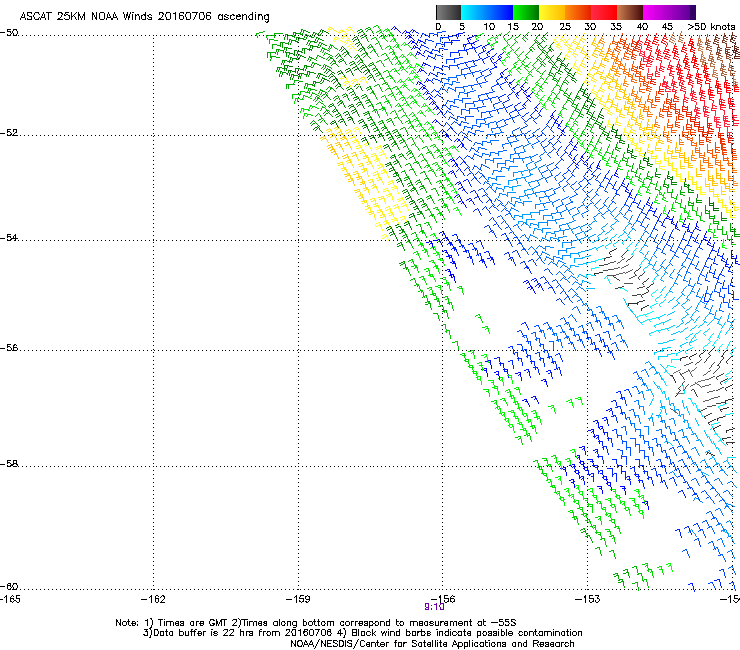The width and height of the screenshot is (740, 650).
Task: Click the legend label '10'
Action: tap(489, 27)
